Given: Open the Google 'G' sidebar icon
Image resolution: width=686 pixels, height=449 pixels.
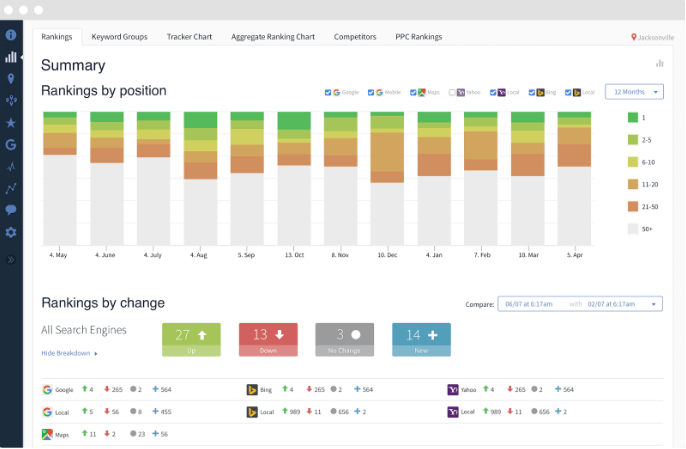Looking at the screenshot, I should (11, 145).
